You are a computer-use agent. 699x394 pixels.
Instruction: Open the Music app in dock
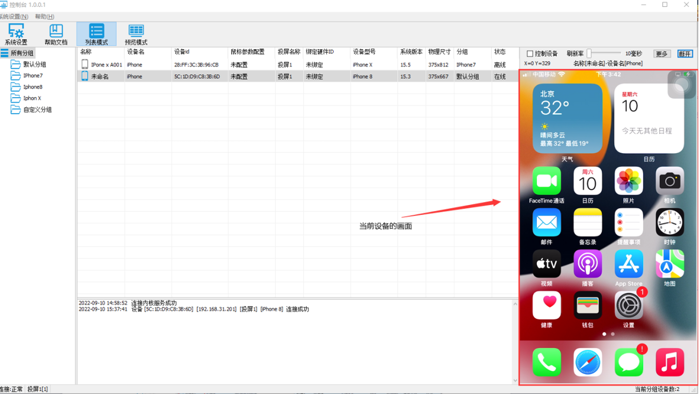[670, 362]
